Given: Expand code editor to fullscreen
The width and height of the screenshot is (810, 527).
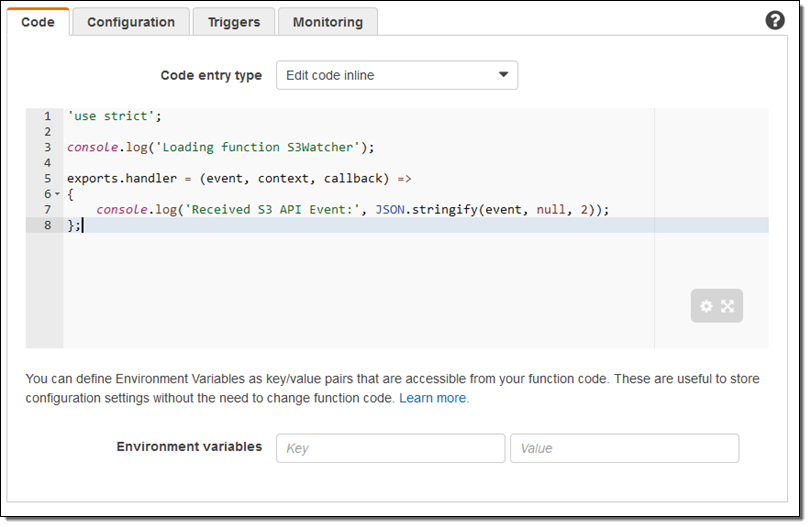Looking at the screenshot, I should [x=728, y=306].
